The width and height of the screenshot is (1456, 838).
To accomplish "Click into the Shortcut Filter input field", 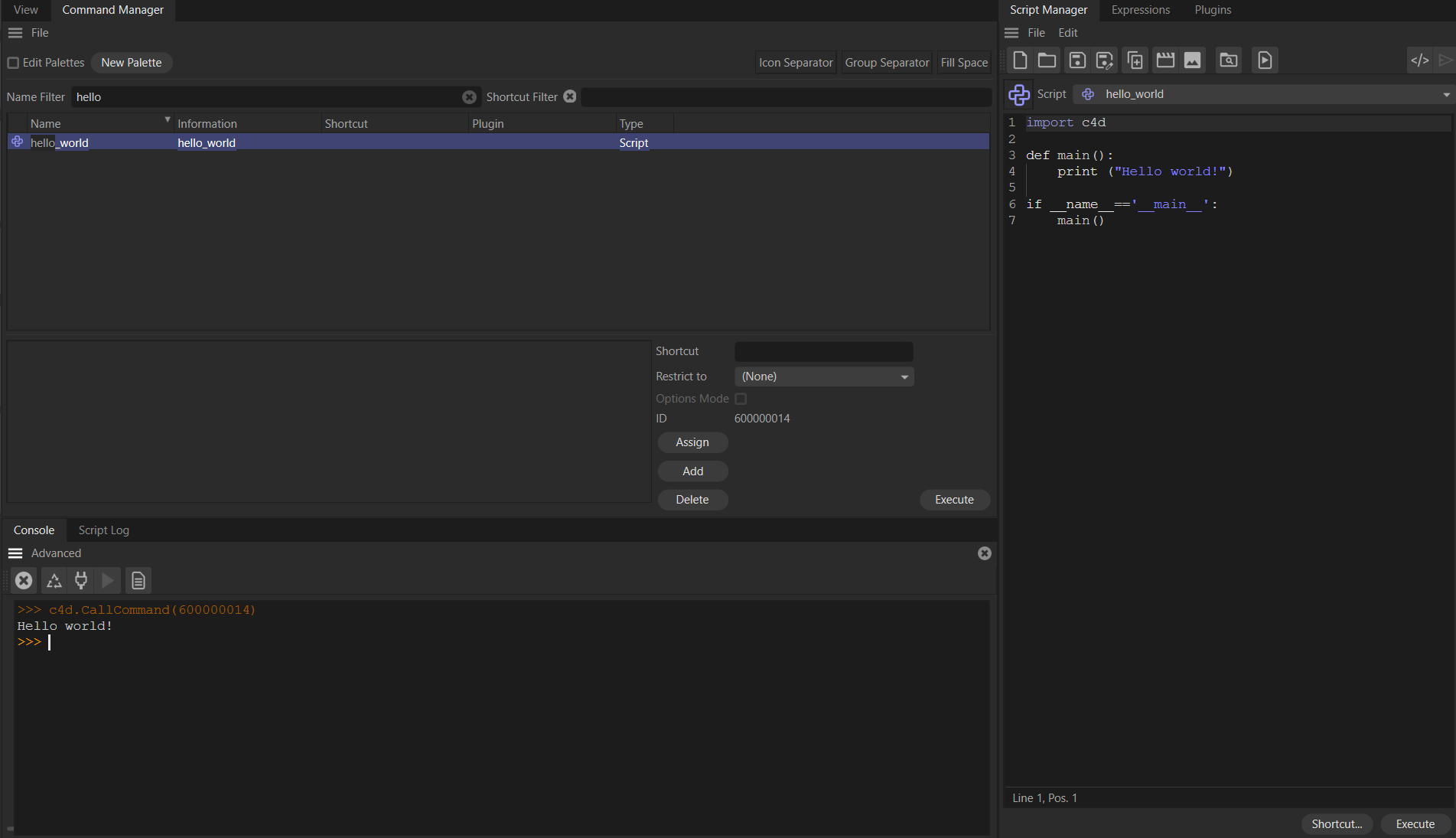I will (x=786, y=97).
